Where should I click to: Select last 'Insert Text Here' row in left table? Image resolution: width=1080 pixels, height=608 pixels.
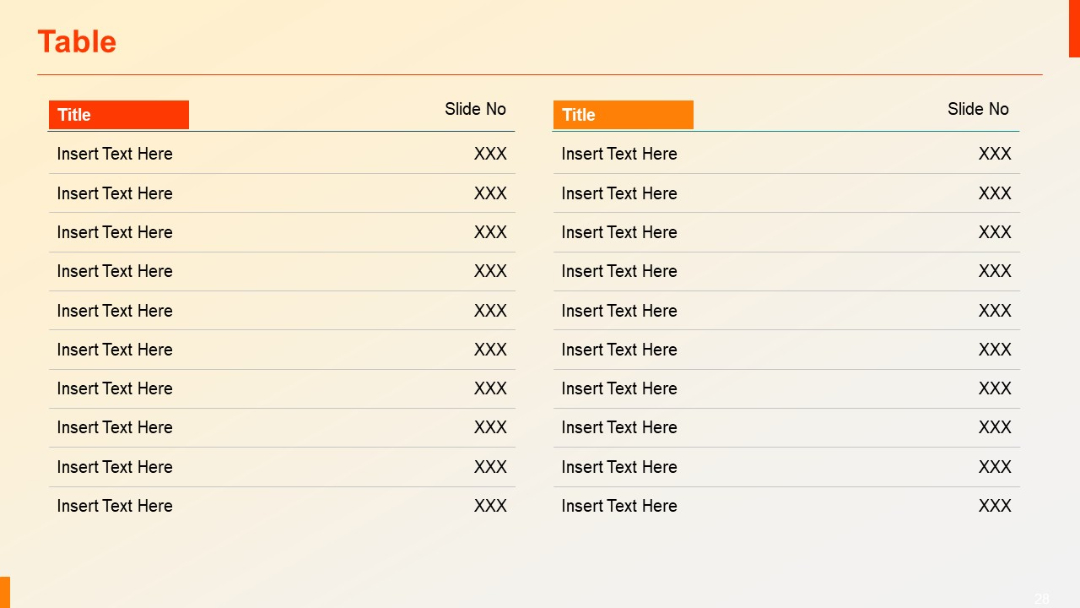click(x=282, y=506)
